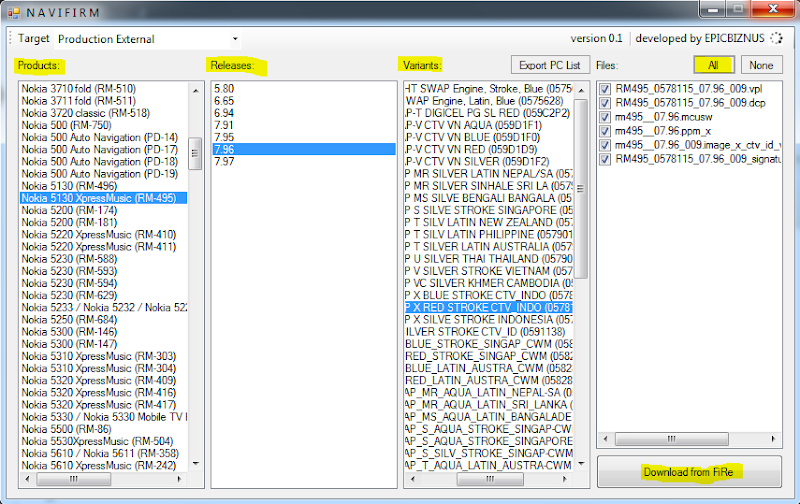Image resolution: width=800 pixels, height=504 pixels.
Task: Click Products horizontal scroll right arrow
Action: pyautogui.click(x=179, y=479)
